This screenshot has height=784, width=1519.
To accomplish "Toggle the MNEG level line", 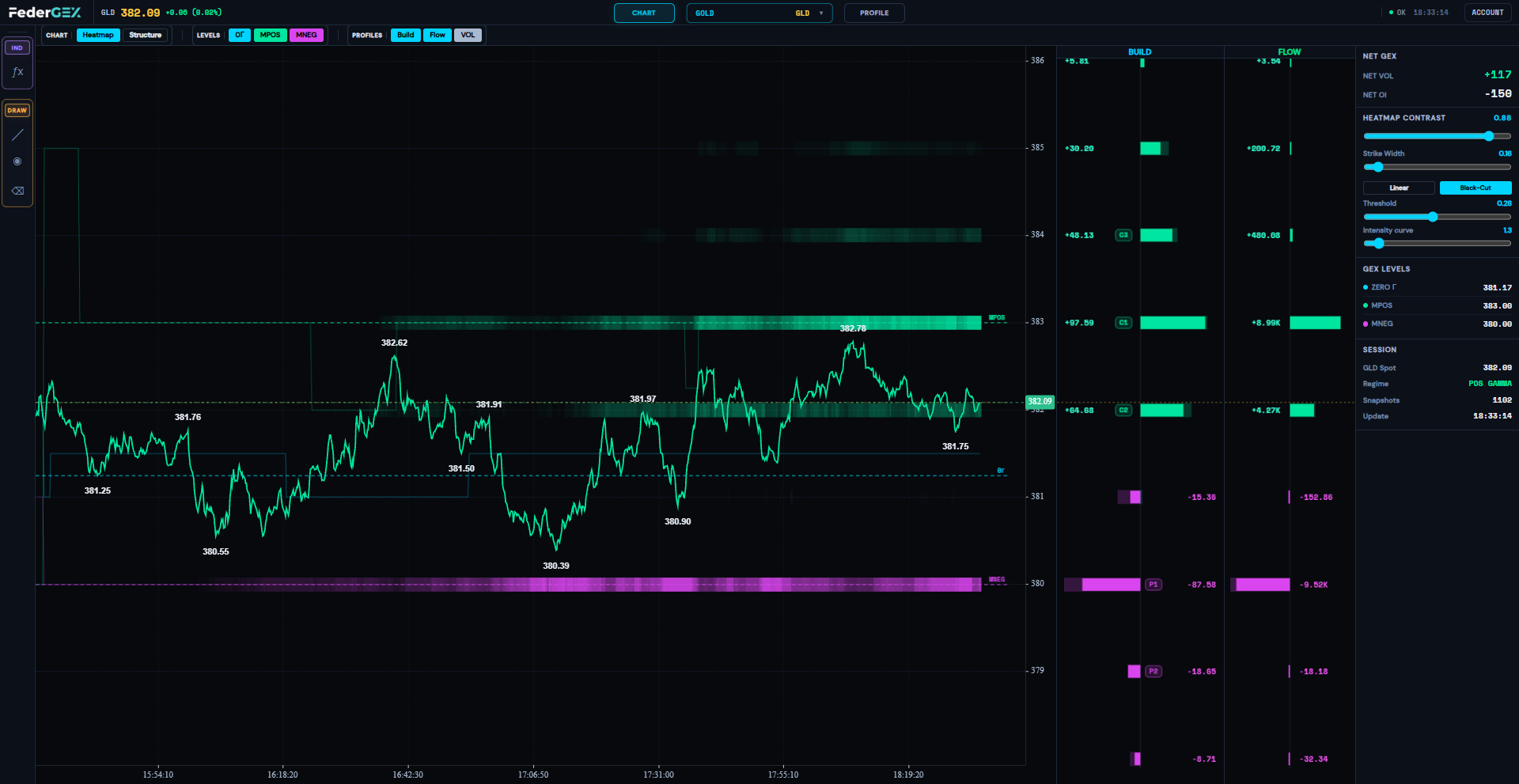I will 306,35.
